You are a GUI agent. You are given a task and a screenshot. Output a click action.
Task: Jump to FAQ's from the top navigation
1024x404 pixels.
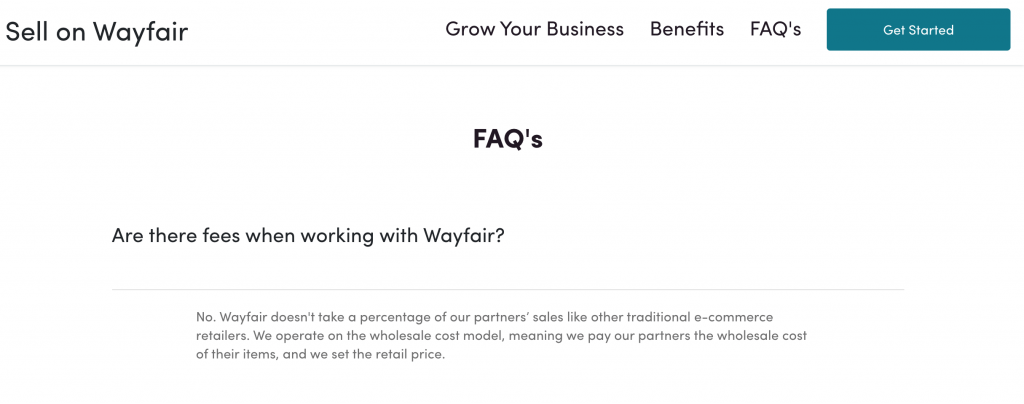(775, 29)
